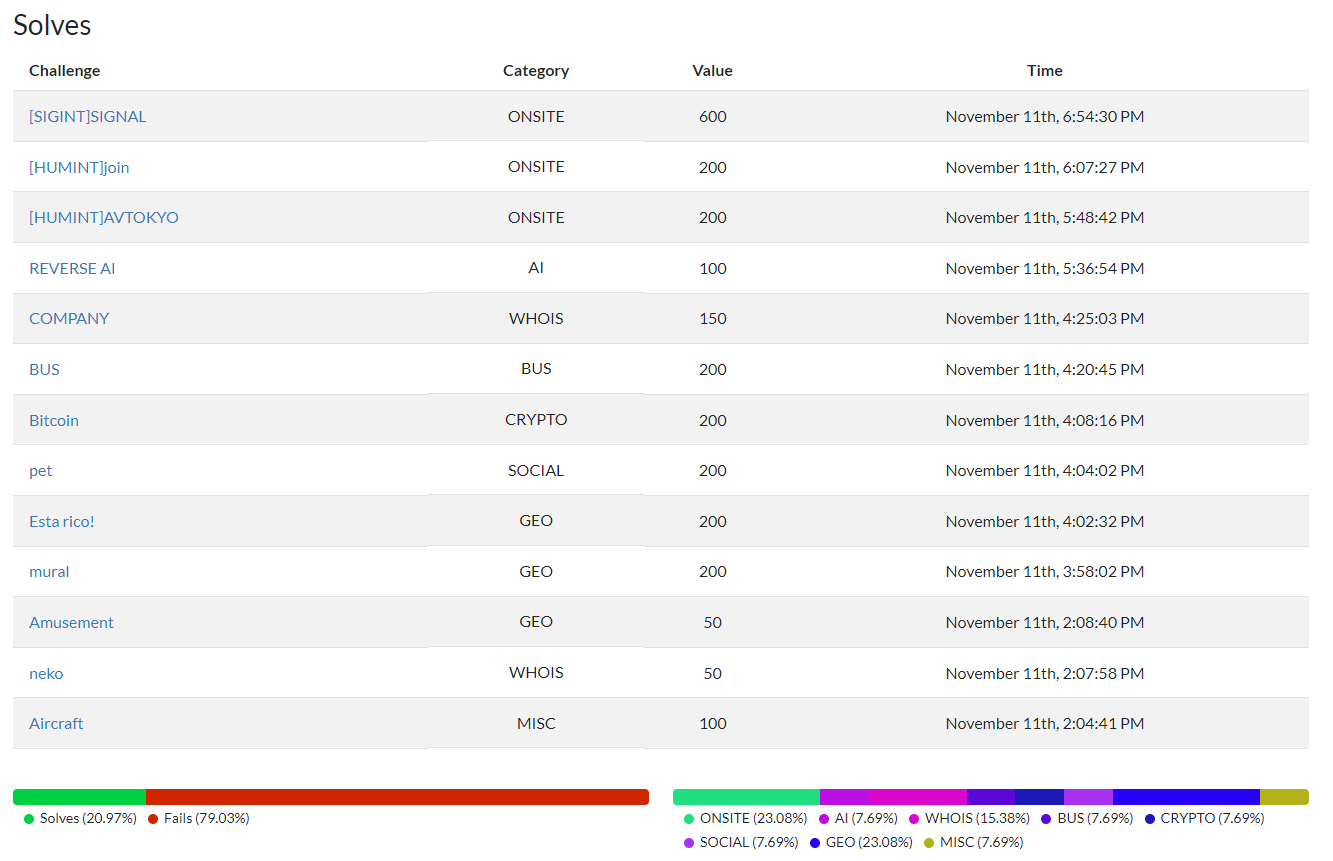1333x861 pixels.
Task: Open the neko challenge link
Action: tap(46, 673)
